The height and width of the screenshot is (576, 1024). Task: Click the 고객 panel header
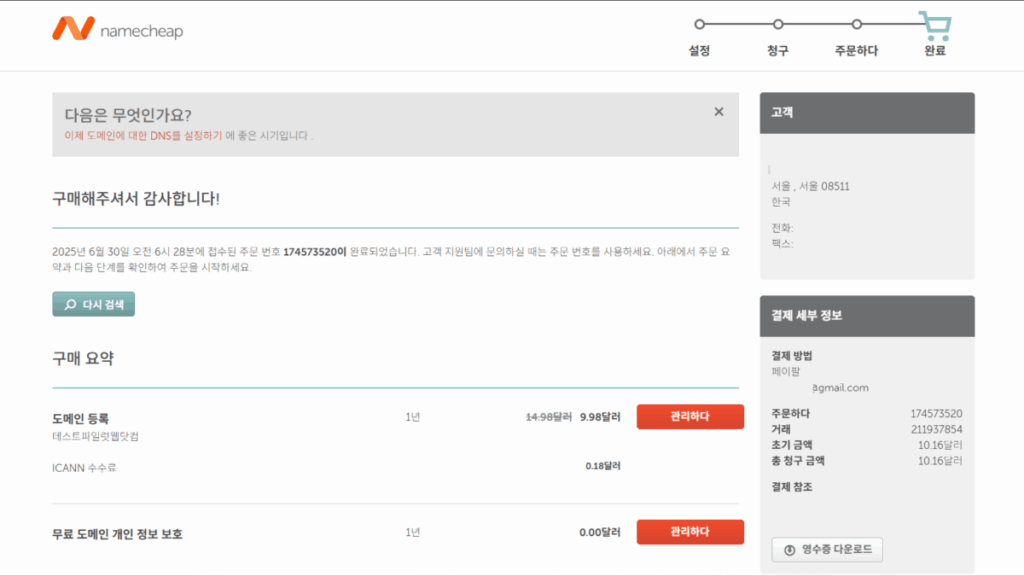tap(866, 112)
